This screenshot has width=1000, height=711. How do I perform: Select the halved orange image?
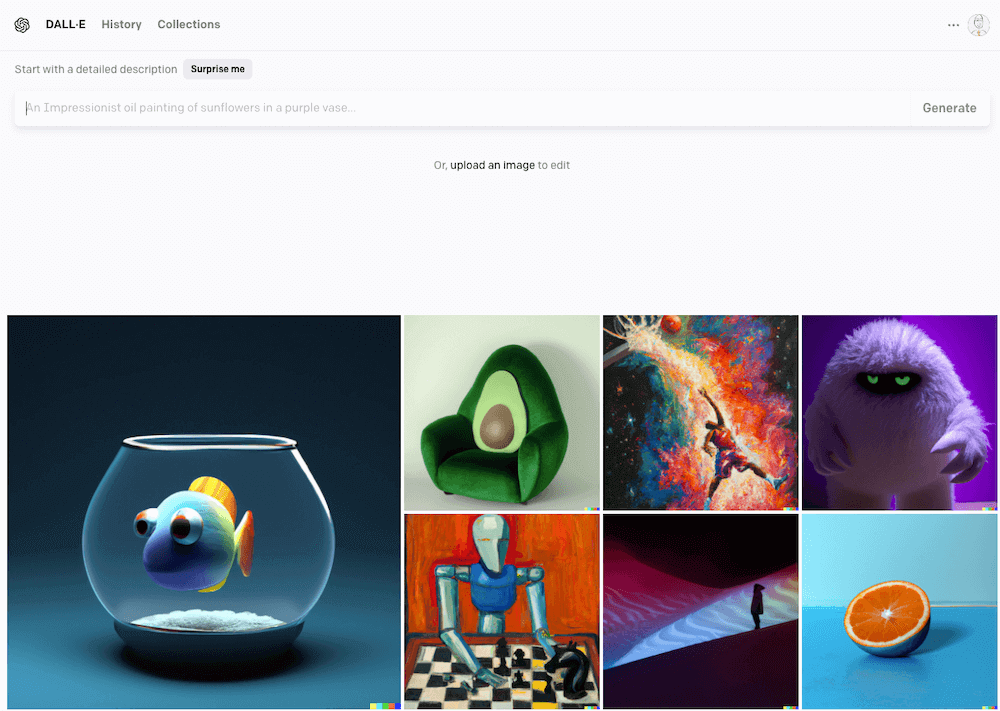(x=899, y=612)
